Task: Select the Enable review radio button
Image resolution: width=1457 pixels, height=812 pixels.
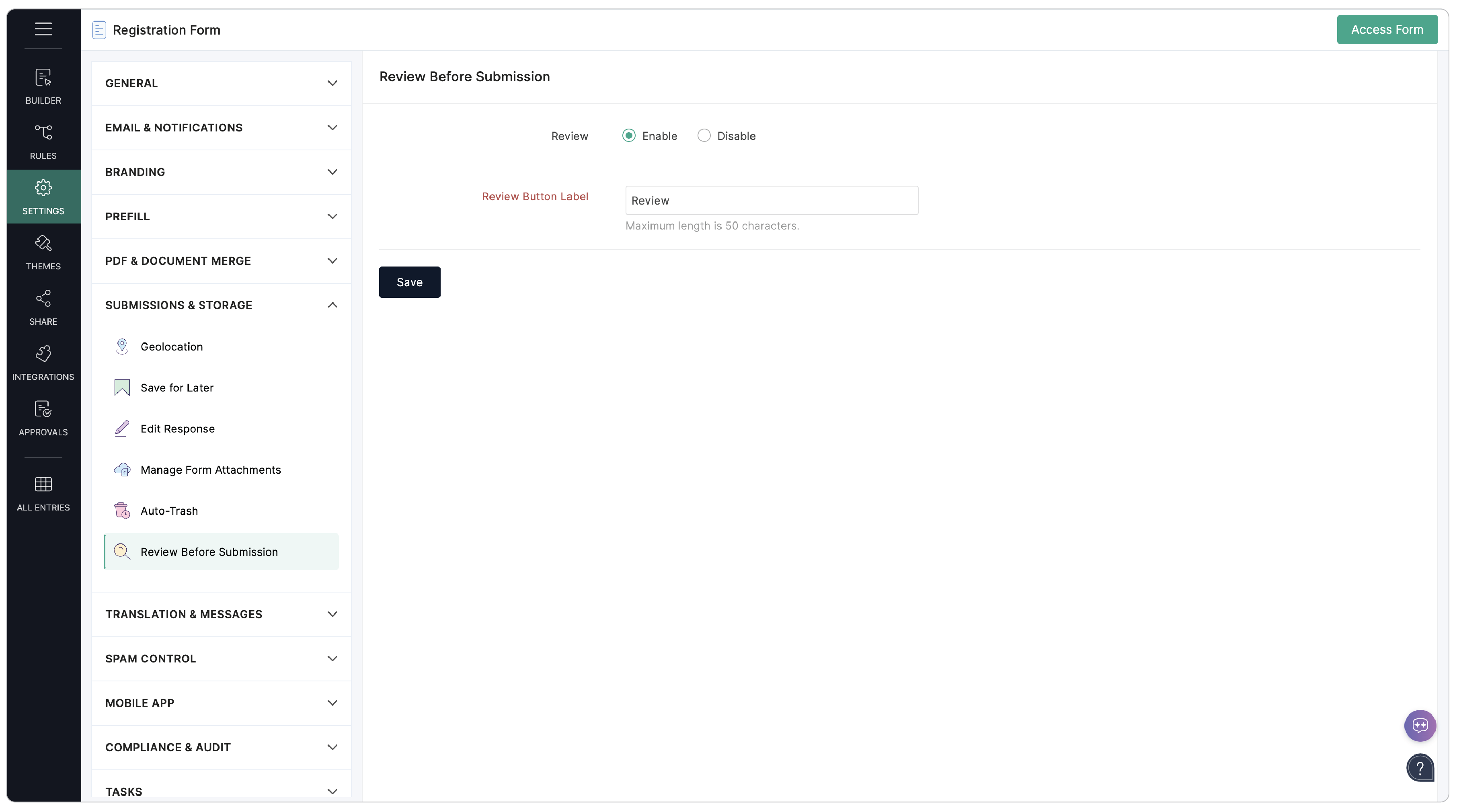Action: (628, 136)
